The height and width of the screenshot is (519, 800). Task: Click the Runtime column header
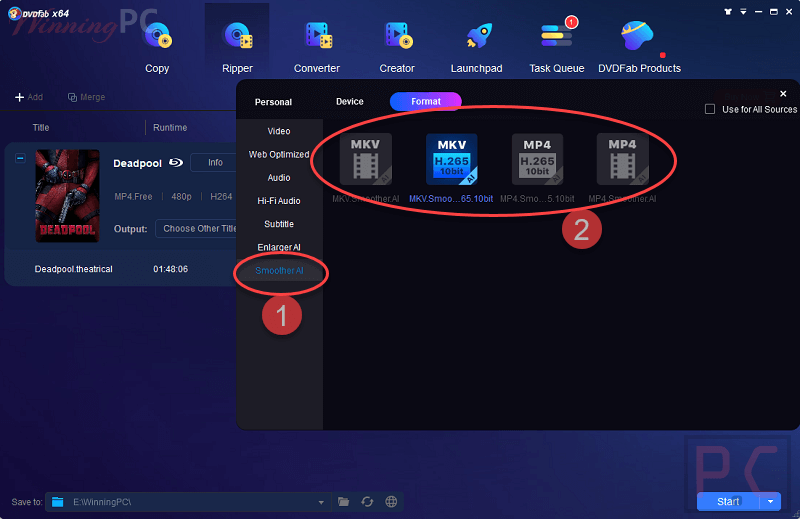pos(170,128)
